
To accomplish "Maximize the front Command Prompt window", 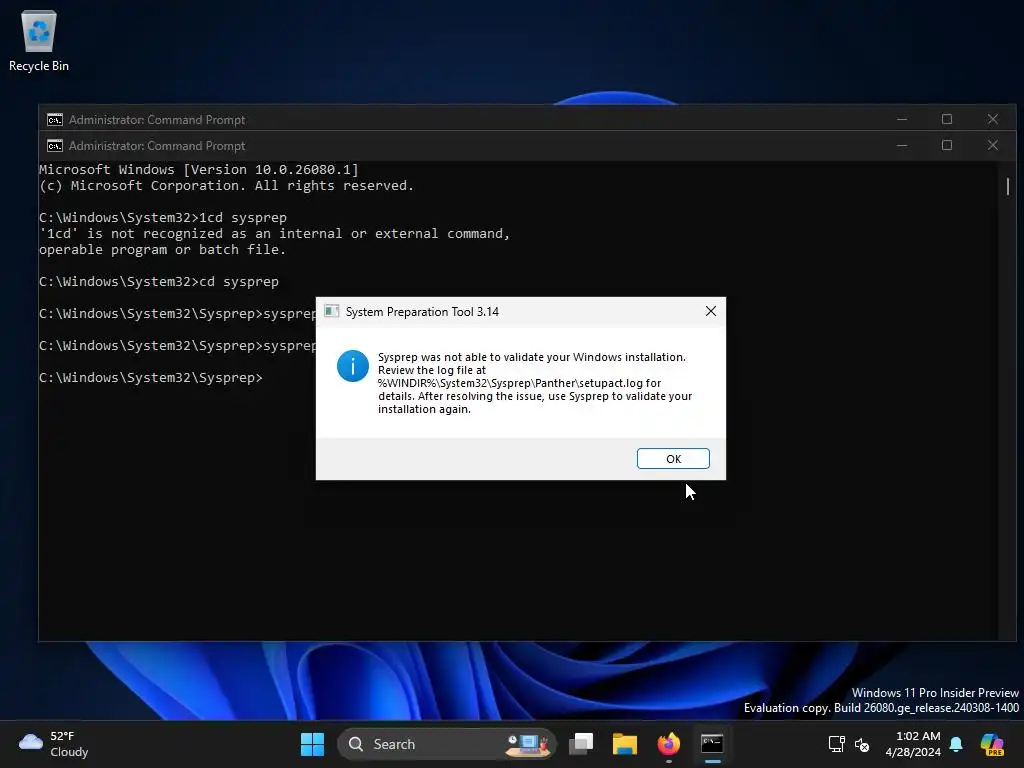I will pyautogui.click(x=947, y=146).
